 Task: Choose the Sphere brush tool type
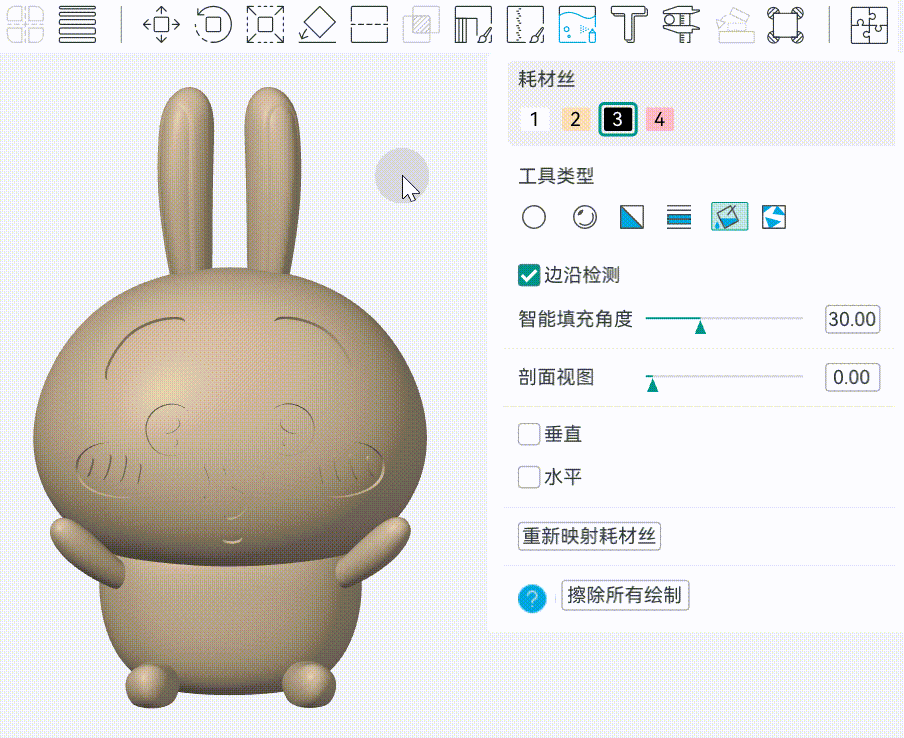pos(585,217)
